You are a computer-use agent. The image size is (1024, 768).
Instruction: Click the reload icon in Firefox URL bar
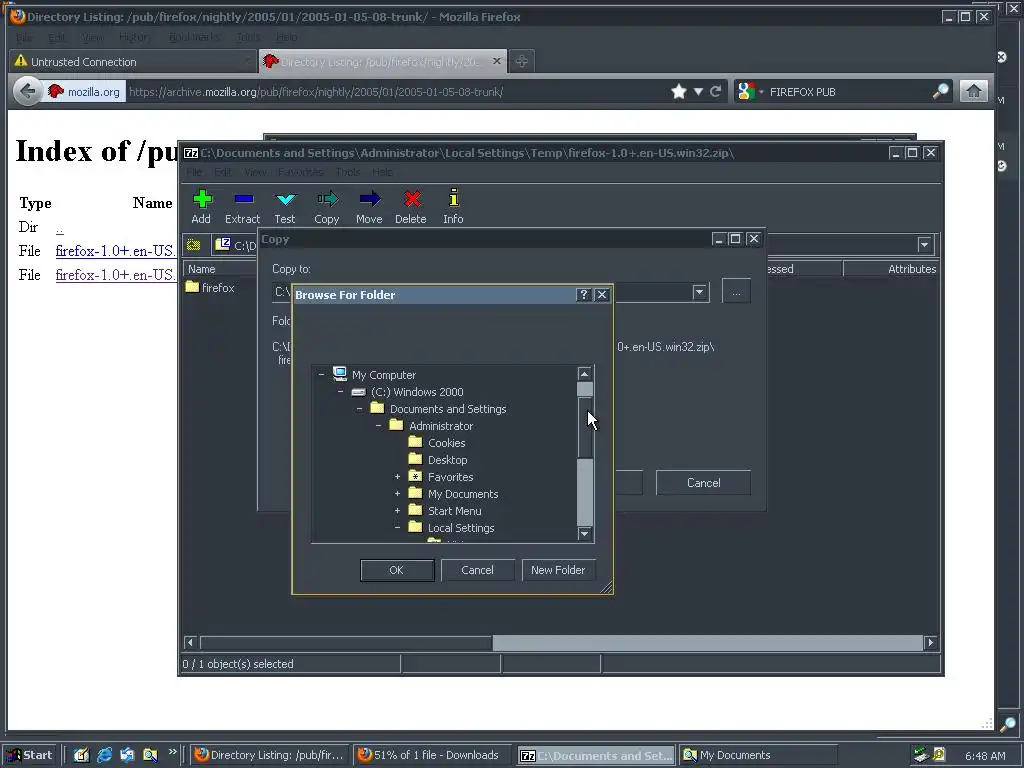tap(716, 91)
